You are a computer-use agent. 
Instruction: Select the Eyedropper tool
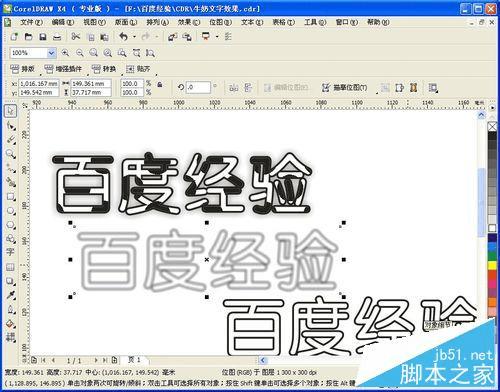(x=11, y=295)
